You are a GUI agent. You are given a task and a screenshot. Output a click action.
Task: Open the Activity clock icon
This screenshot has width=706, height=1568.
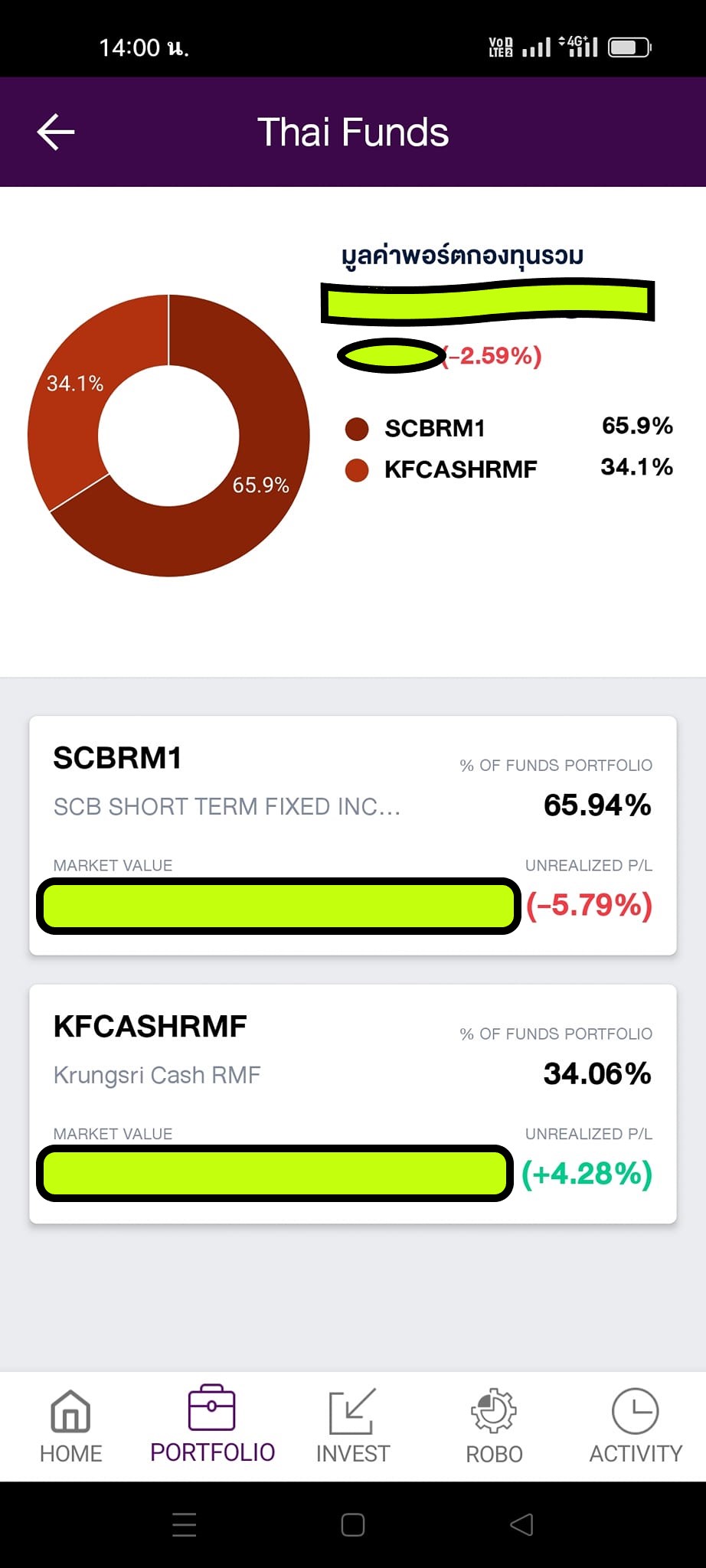(x=635, y=1410)
